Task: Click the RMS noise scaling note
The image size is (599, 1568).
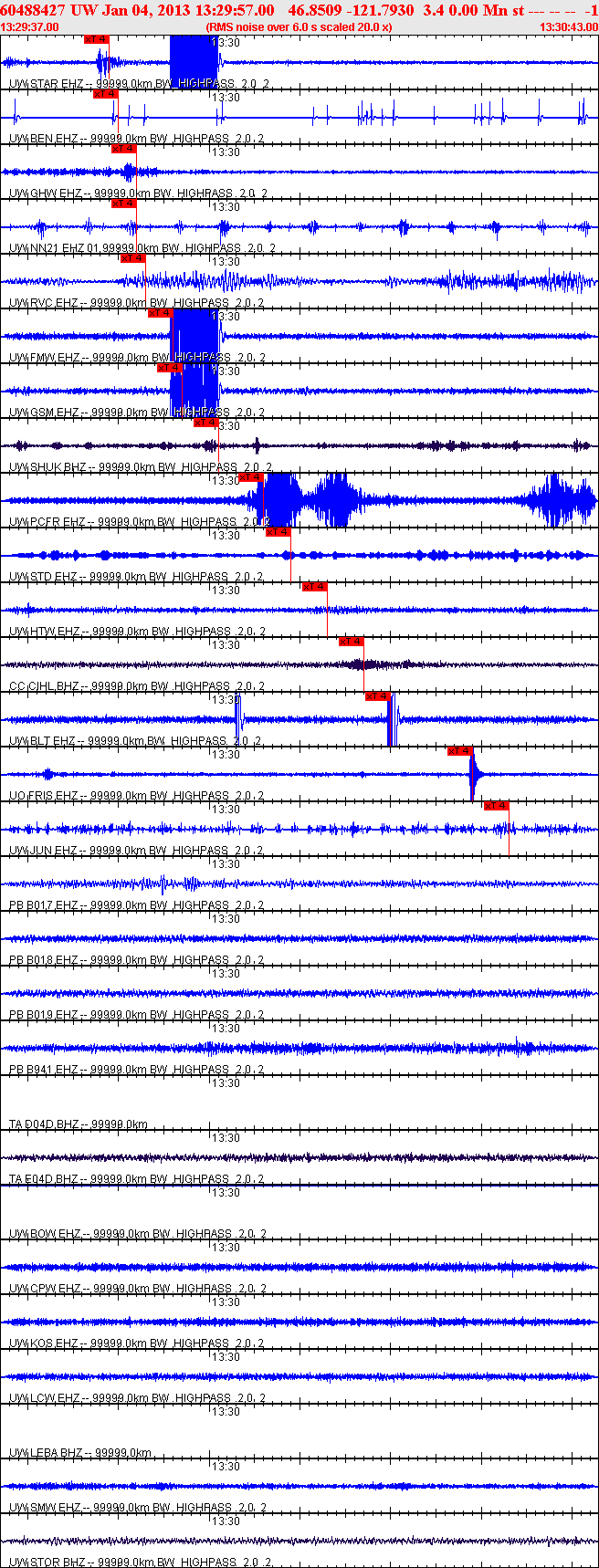Action: click(299, 26)
